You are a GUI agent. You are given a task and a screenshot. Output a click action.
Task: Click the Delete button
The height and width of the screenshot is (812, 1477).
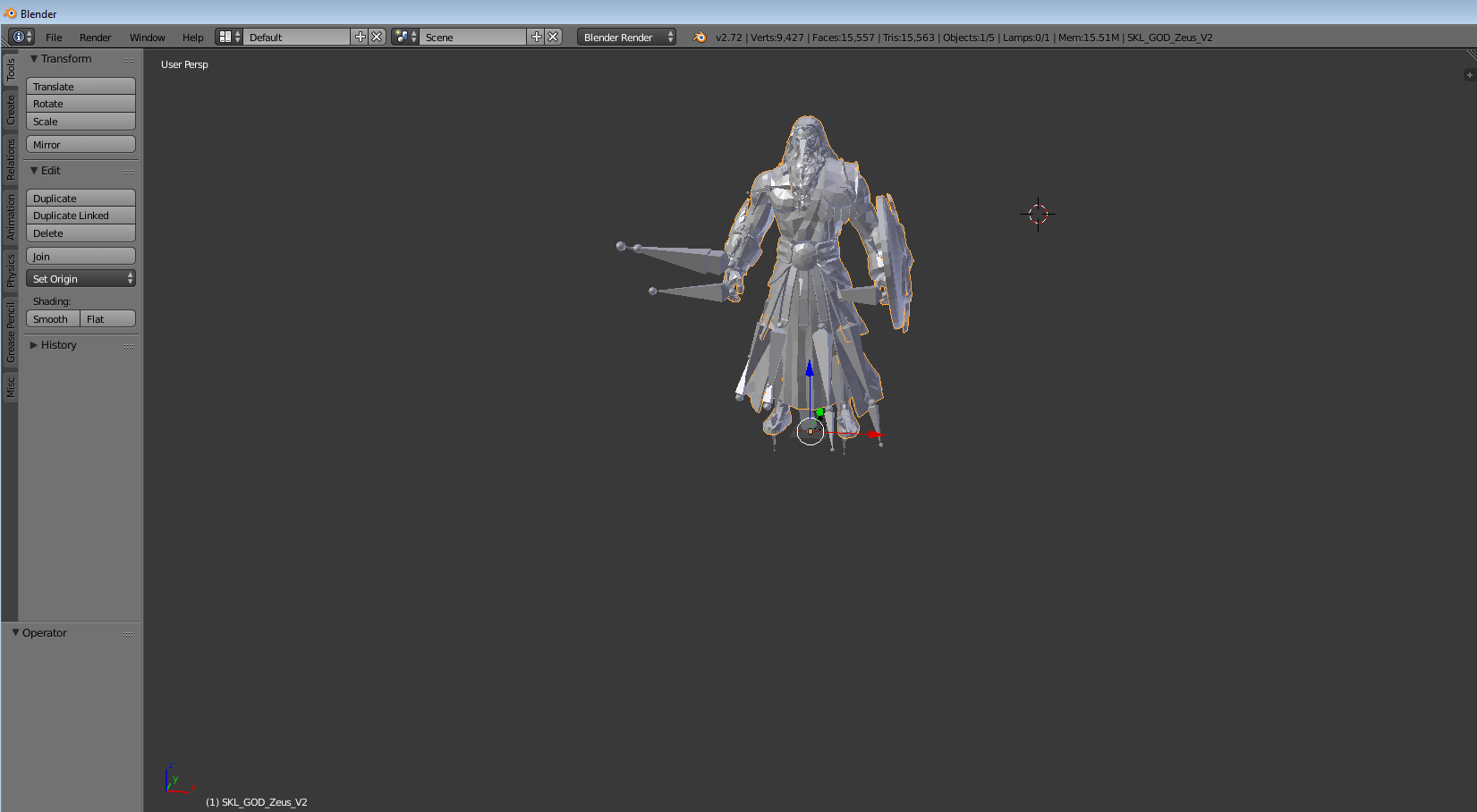pos(81,233)
